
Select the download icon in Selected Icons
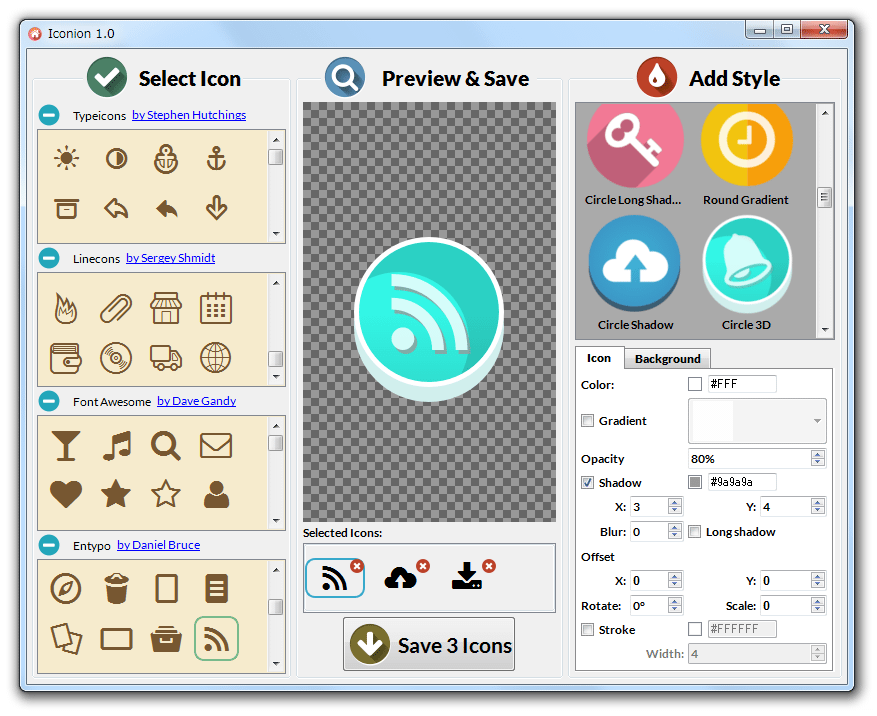click(x=466, y=577)
